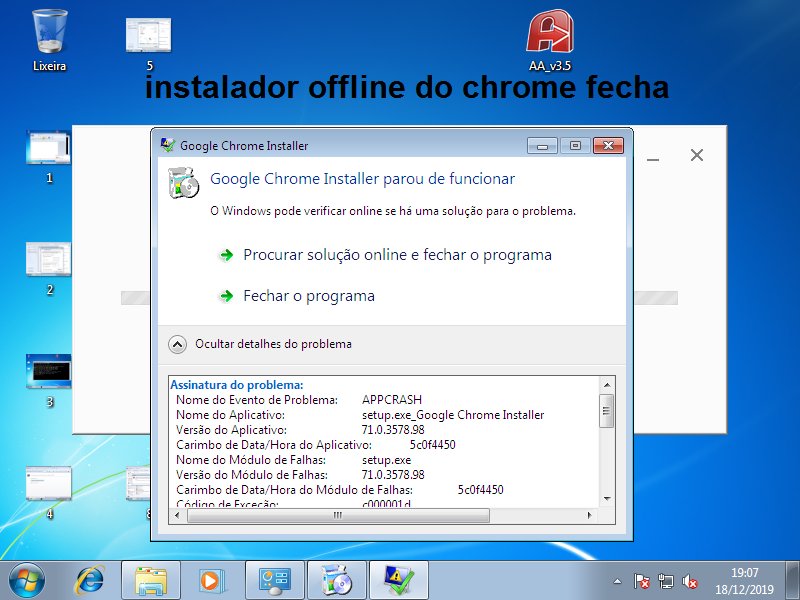Viewport: 800px width, 600px height.
Task: Close the Google Chrome Installer dialog
Action: [608, 146]
